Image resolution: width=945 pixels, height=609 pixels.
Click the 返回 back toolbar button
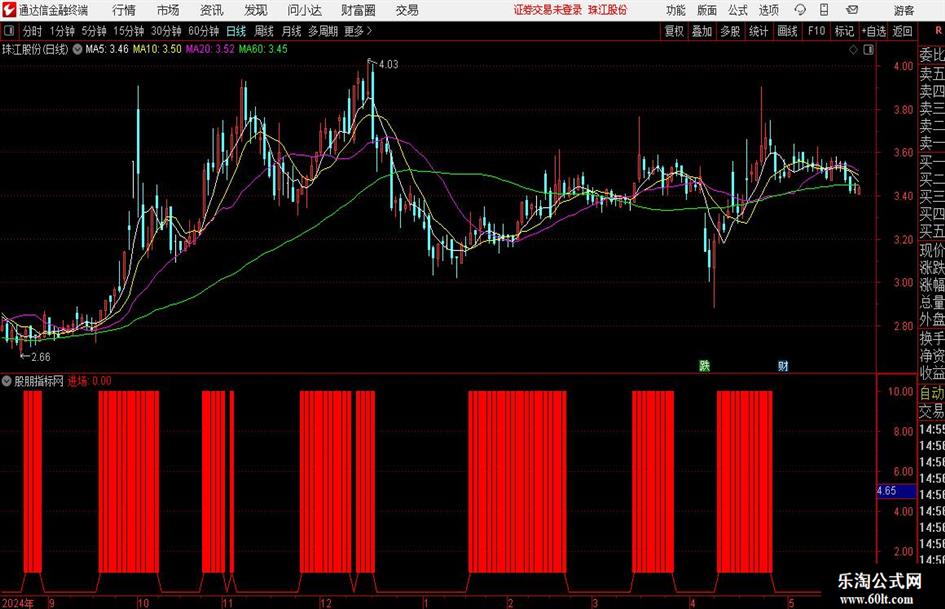click(x=902, y=31)
